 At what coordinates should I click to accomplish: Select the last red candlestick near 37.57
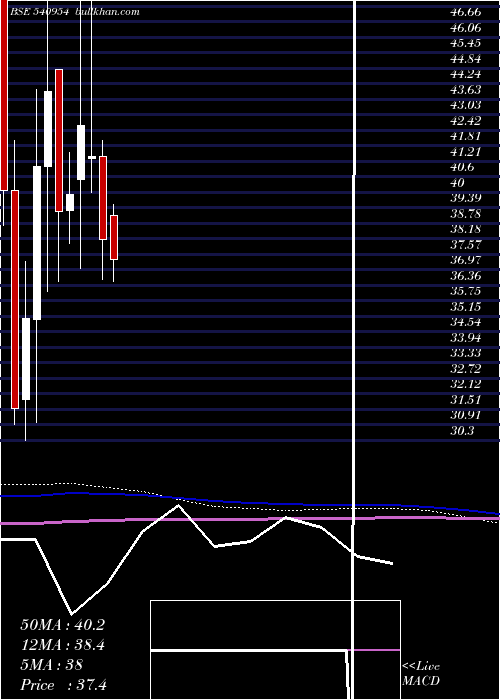(114, 238)
